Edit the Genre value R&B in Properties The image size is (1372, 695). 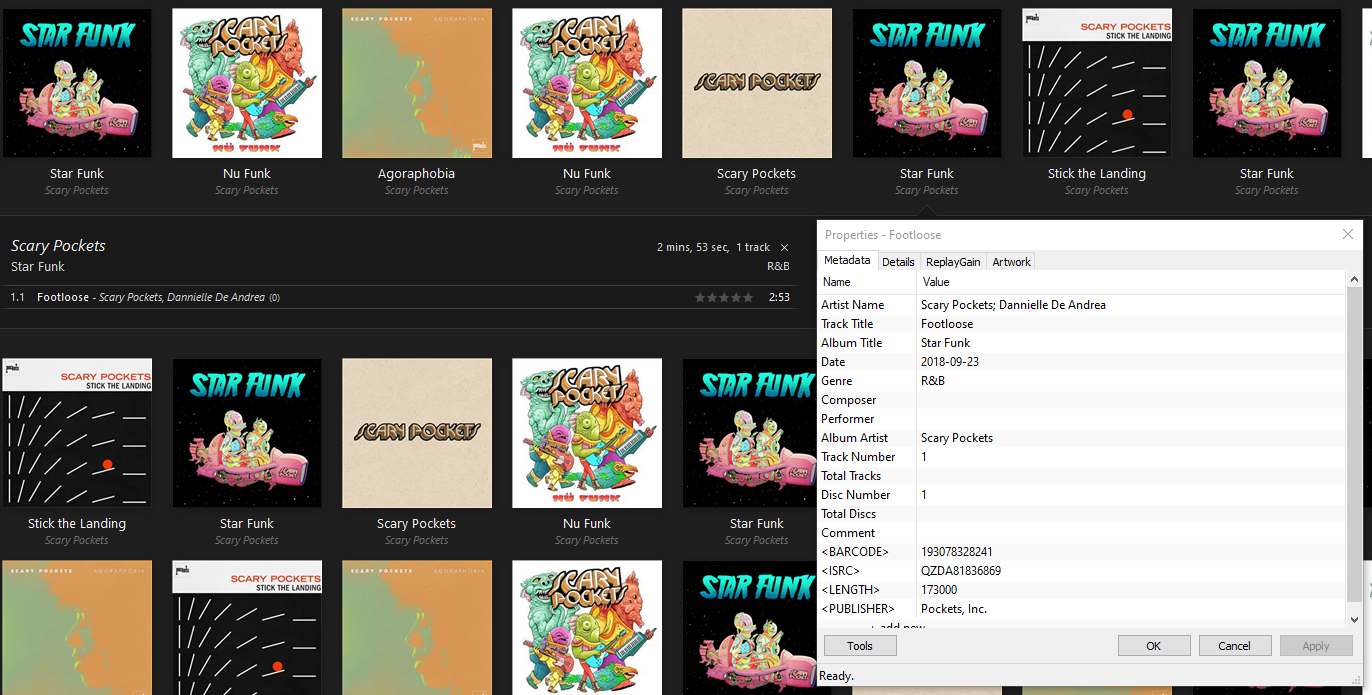[x=1132, y=381]
